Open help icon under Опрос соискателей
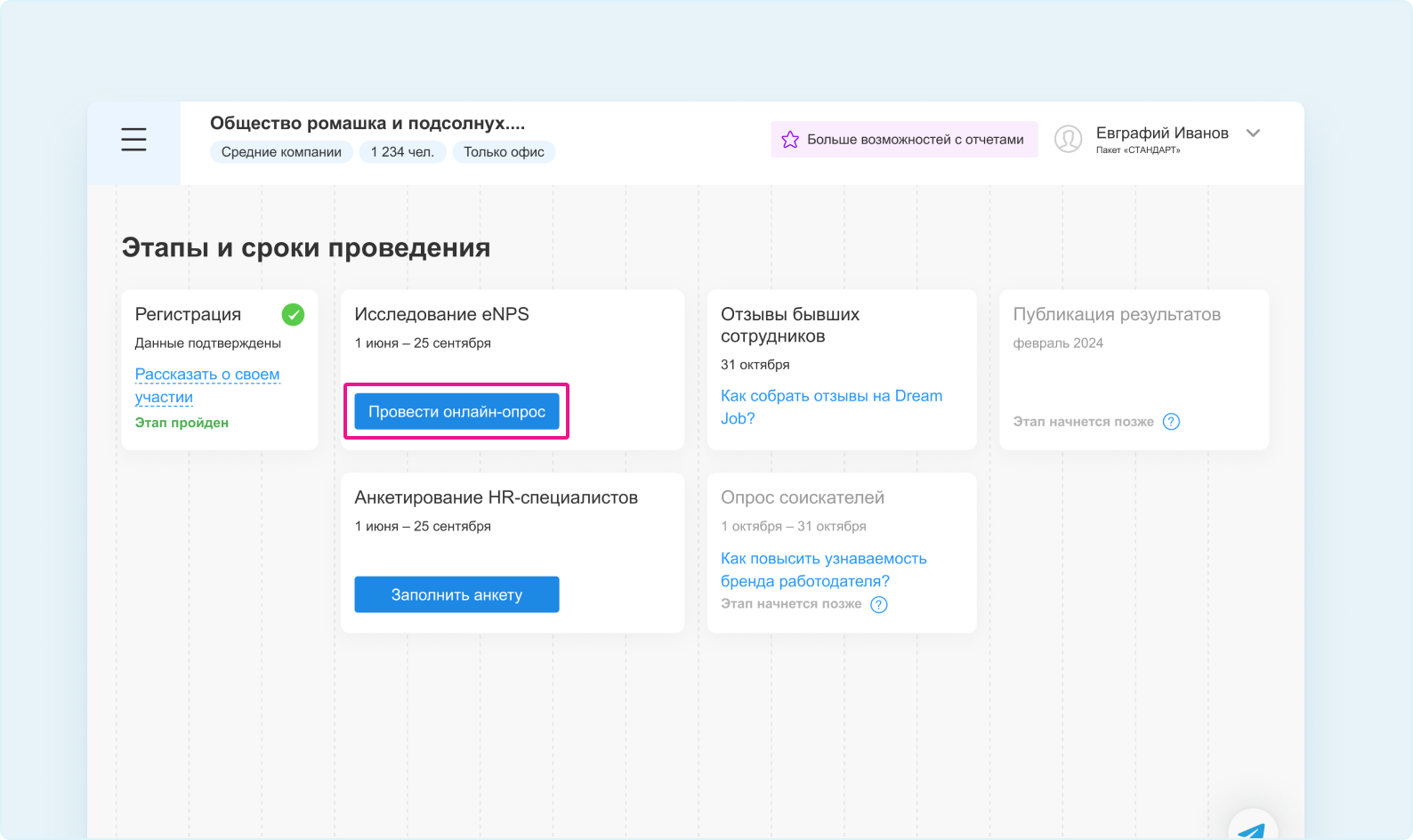The width and height of the screenshot is (1413, 840). pyautogui.click(x=878, y=604)
